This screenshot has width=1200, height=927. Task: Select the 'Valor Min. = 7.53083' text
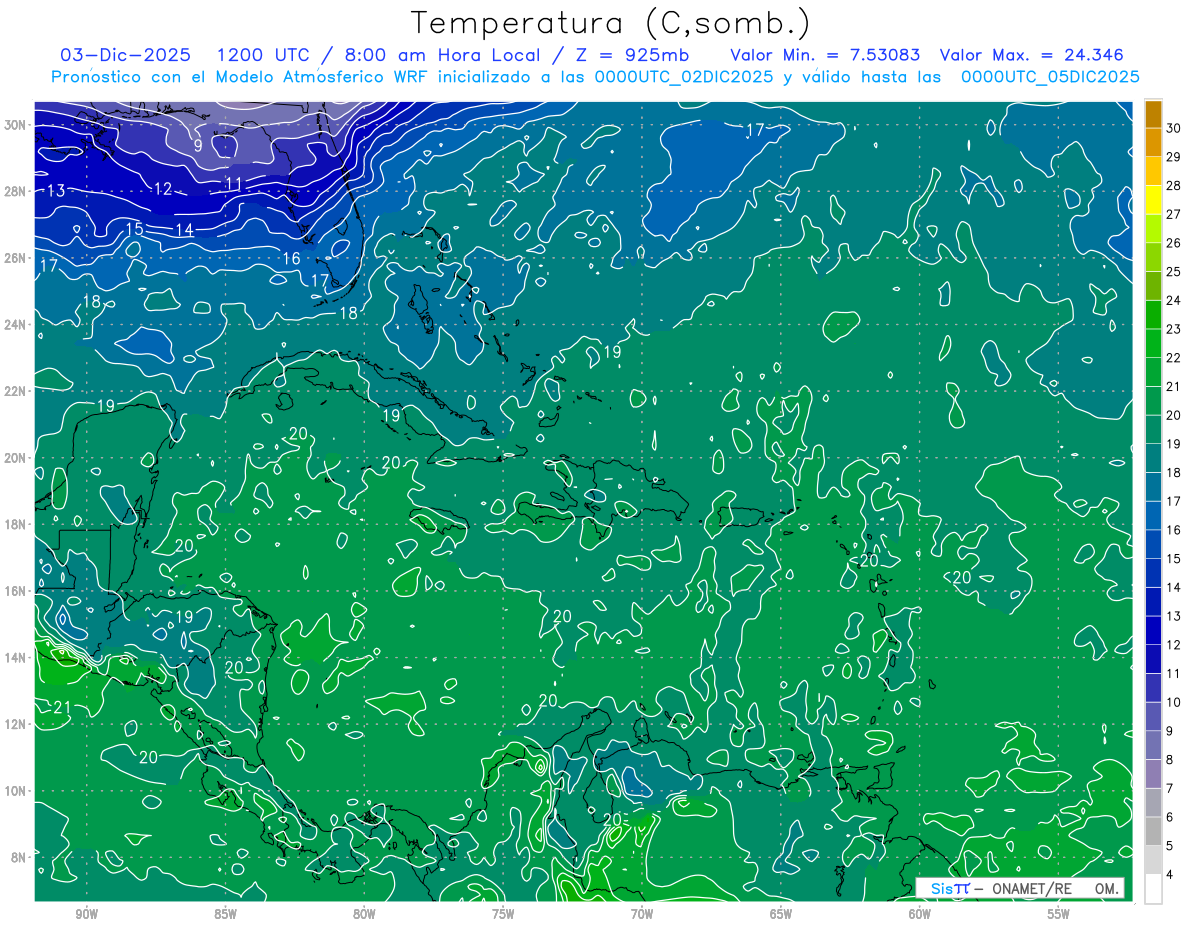(825, 55)
